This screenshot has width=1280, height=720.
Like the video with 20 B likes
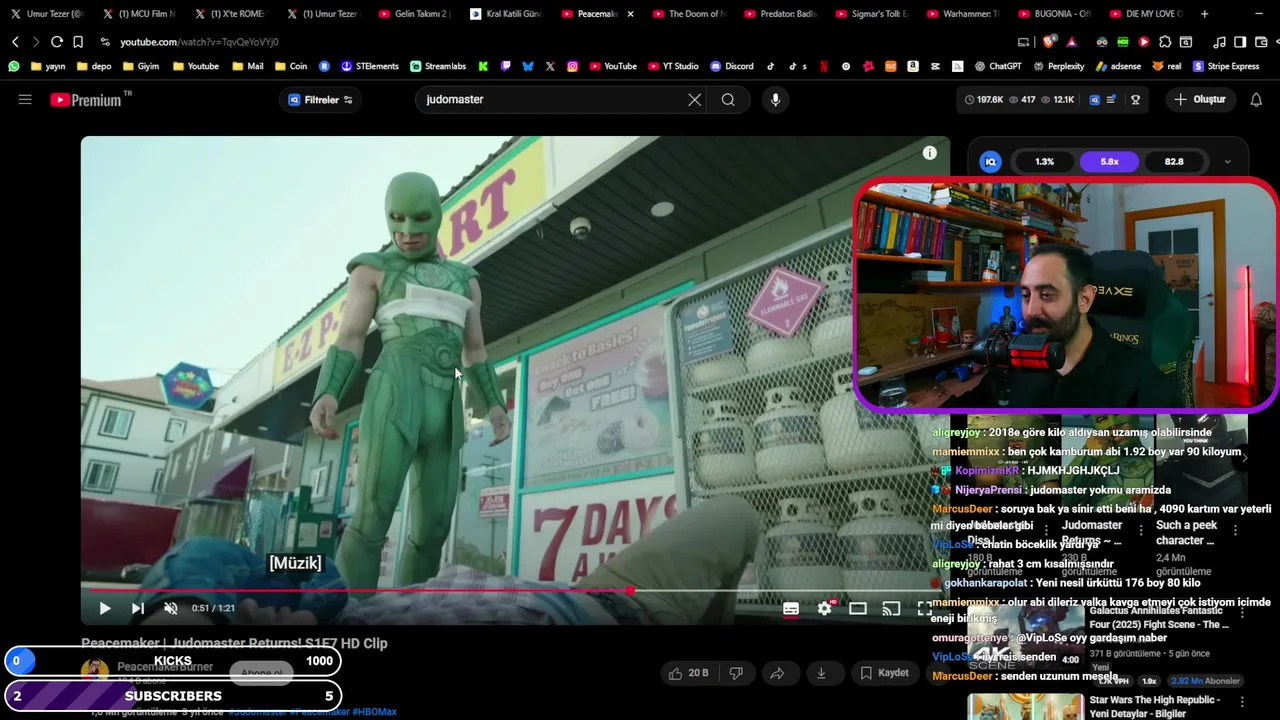click(687, 673)
